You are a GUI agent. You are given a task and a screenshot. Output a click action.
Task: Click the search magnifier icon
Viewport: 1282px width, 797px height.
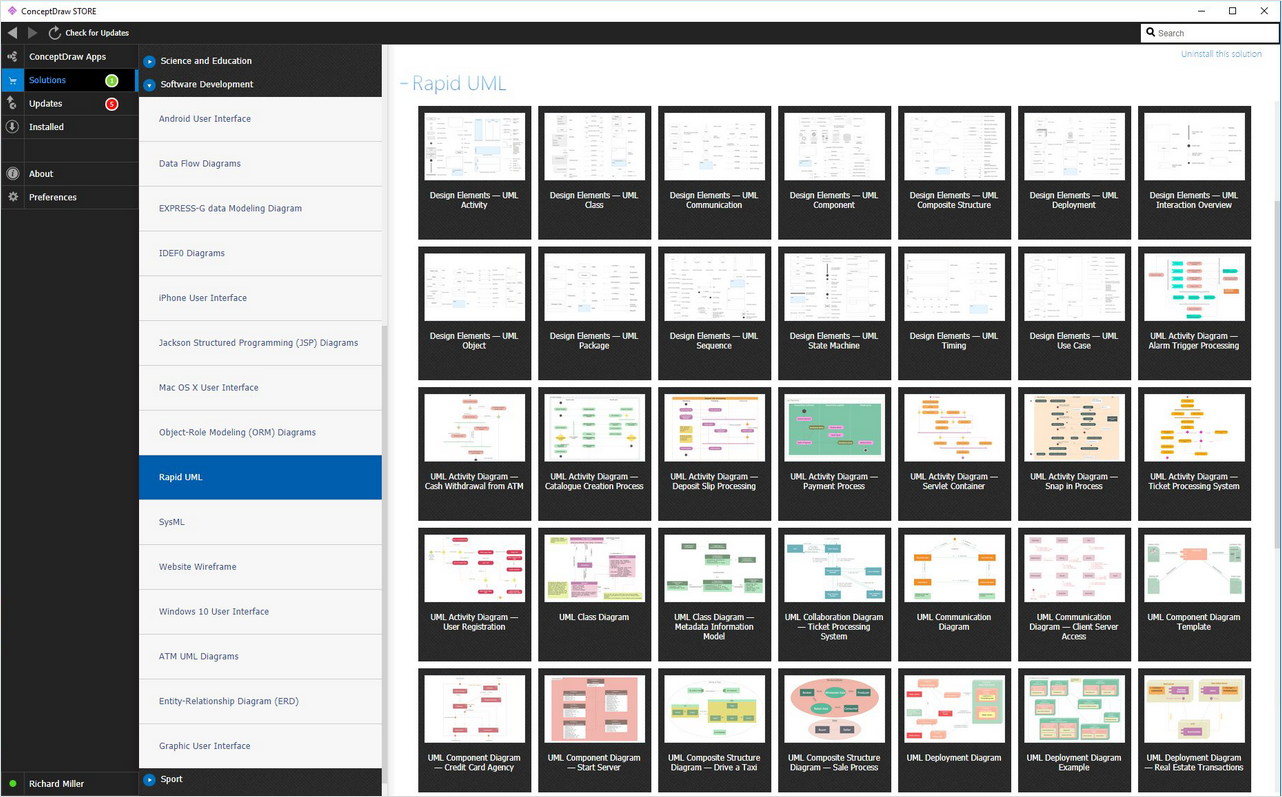click(1151, 33)
